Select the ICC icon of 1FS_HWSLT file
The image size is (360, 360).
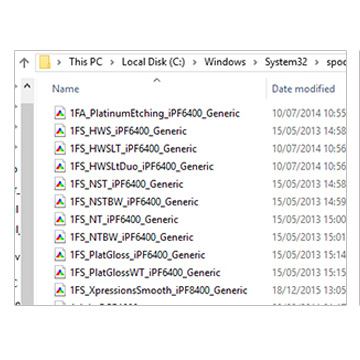pyautogui.click(x=60, y=149)
